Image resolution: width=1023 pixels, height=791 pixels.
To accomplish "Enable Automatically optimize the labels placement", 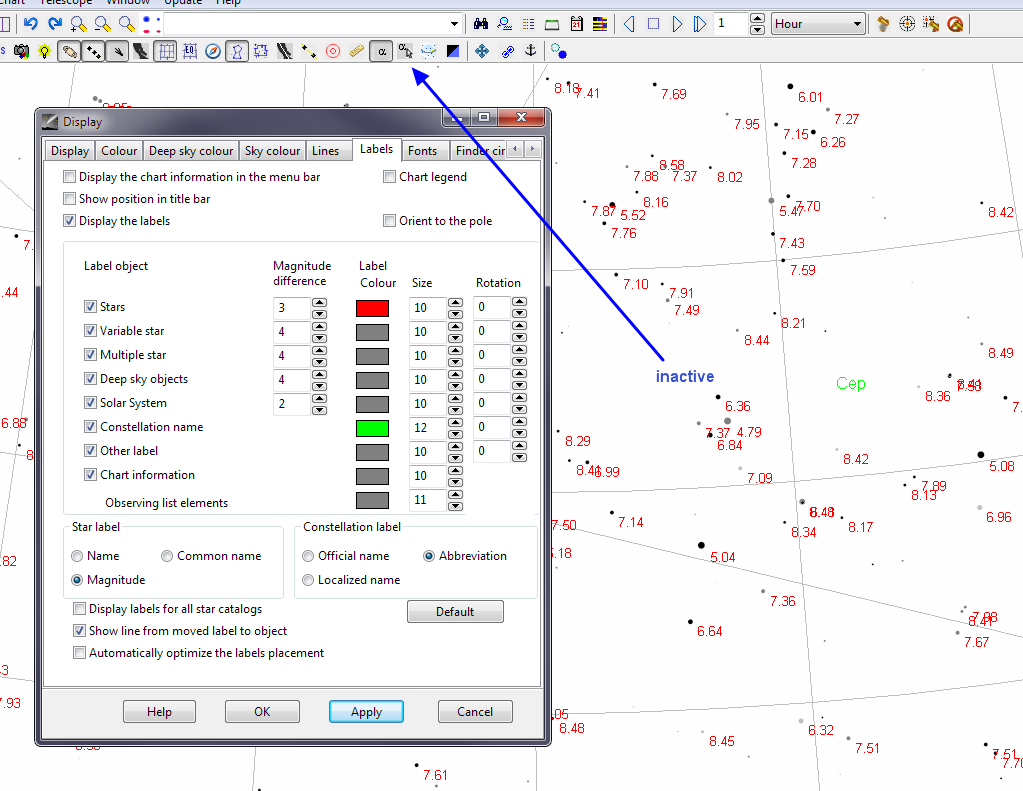I will point(79,653).
